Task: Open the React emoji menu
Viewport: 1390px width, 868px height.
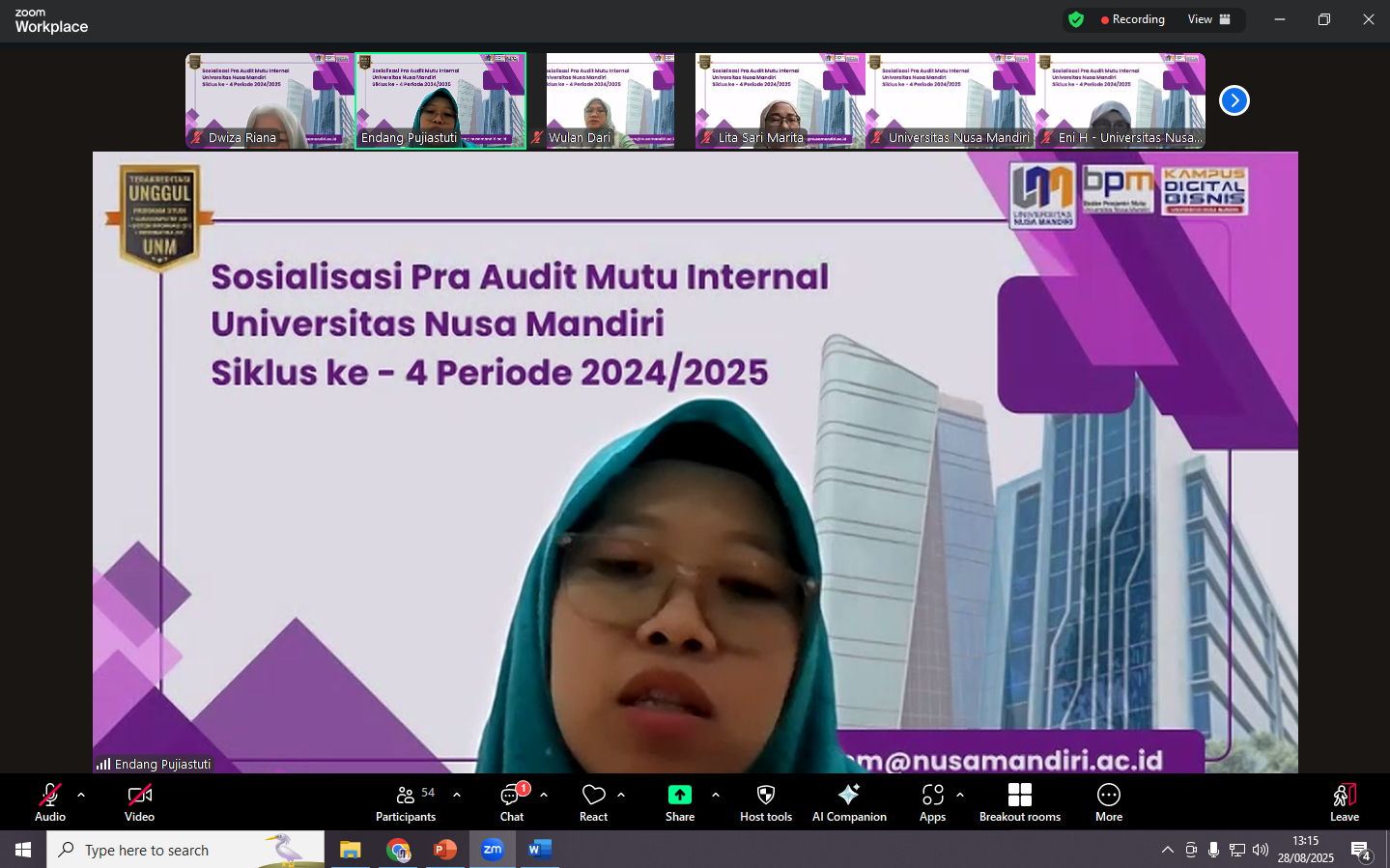Action: click(x=593, y=802)
